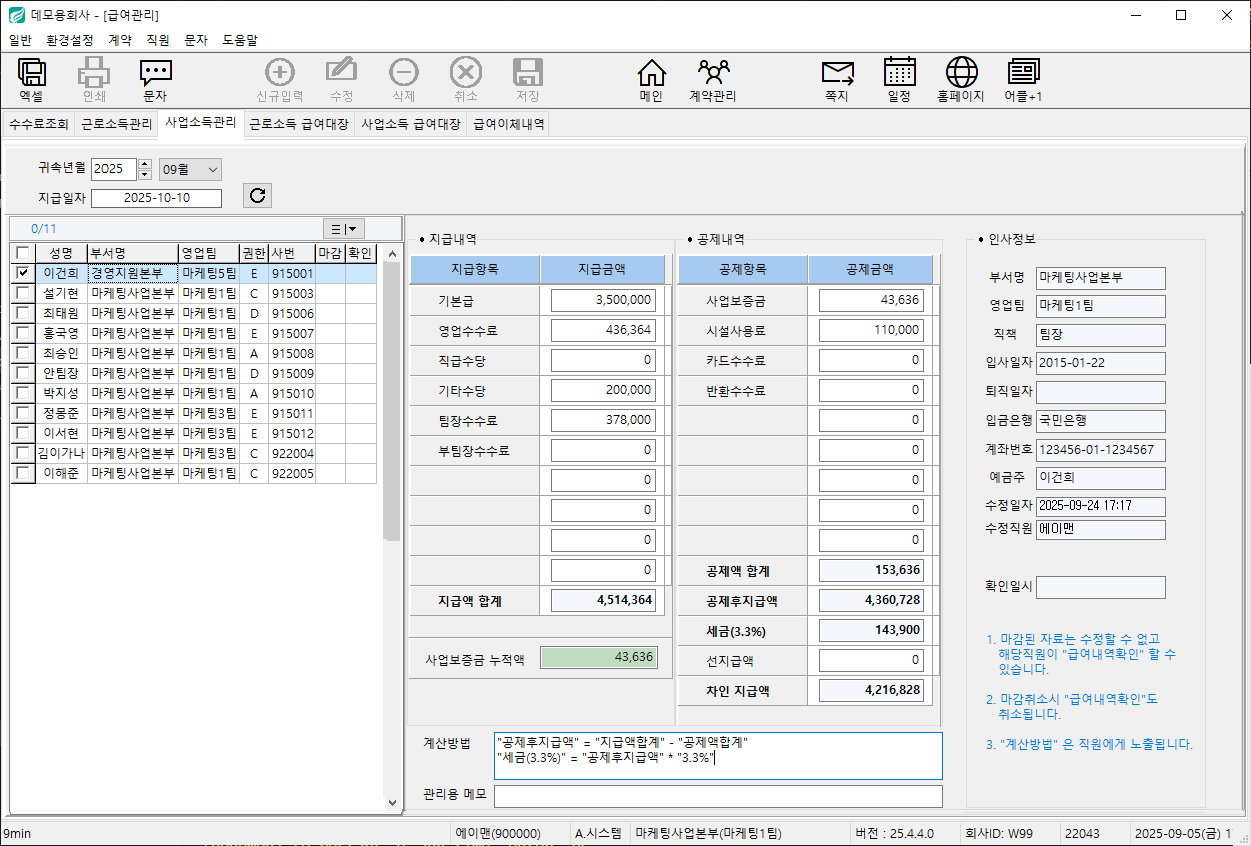Click the green 사업보증금 누적액 field

coord(598,658)
